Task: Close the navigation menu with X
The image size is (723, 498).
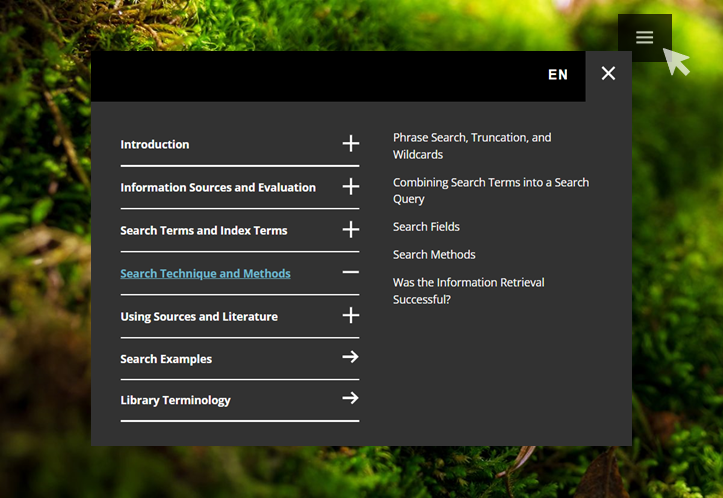Action: tap(608, 73)
